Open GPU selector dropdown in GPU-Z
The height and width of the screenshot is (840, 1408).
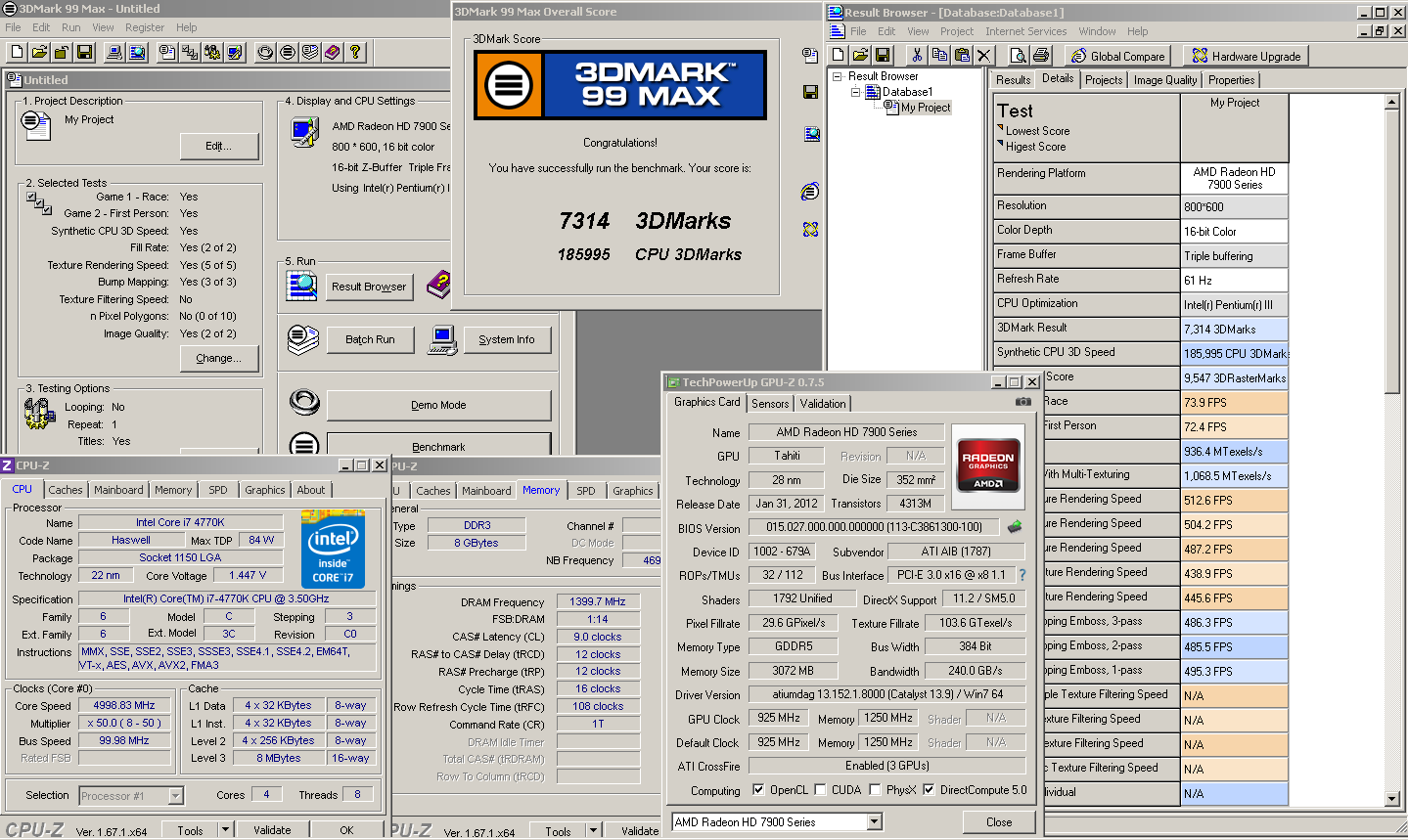[x=875, y=822]
